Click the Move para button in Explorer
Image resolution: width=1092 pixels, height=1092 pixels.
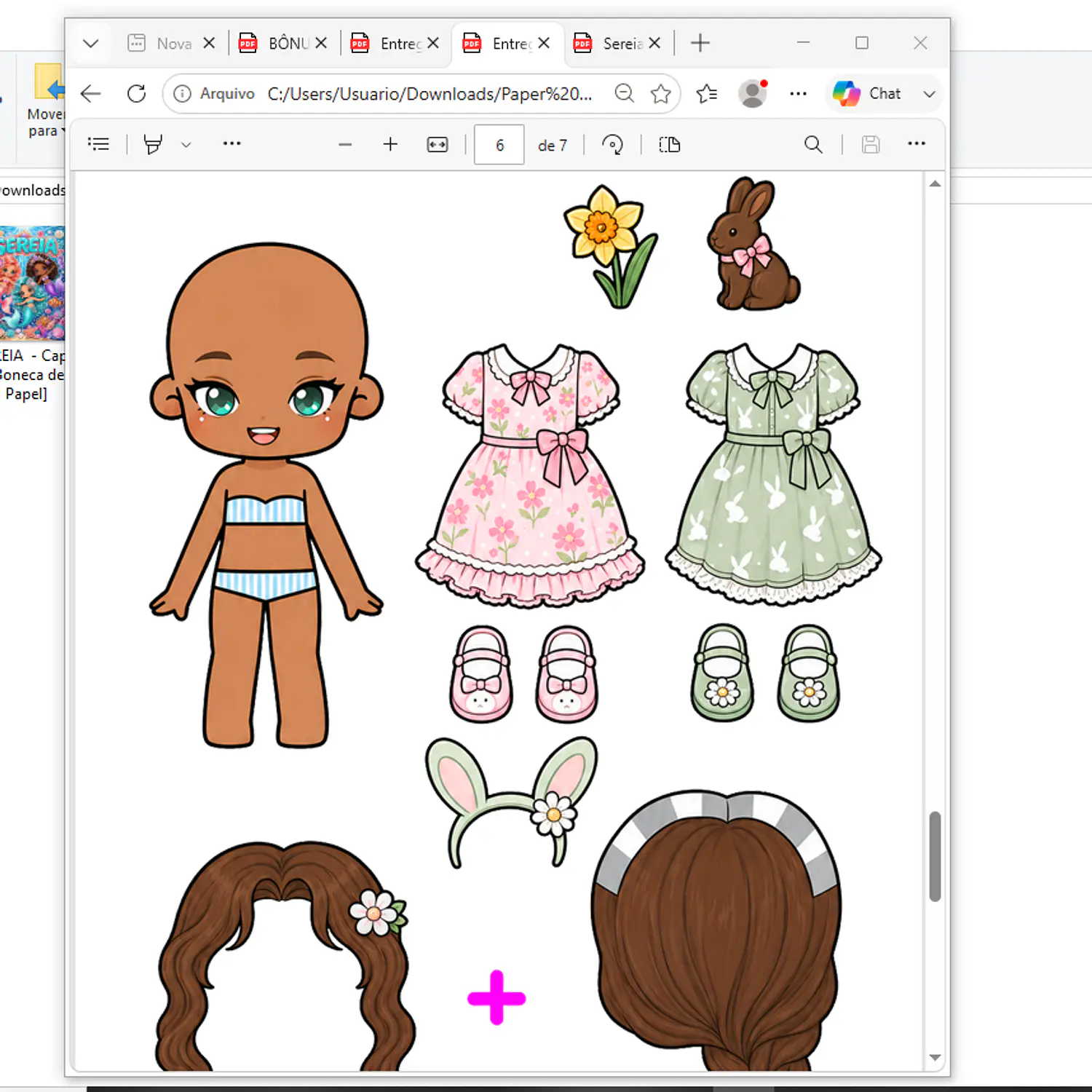click(x=47, y=102)
